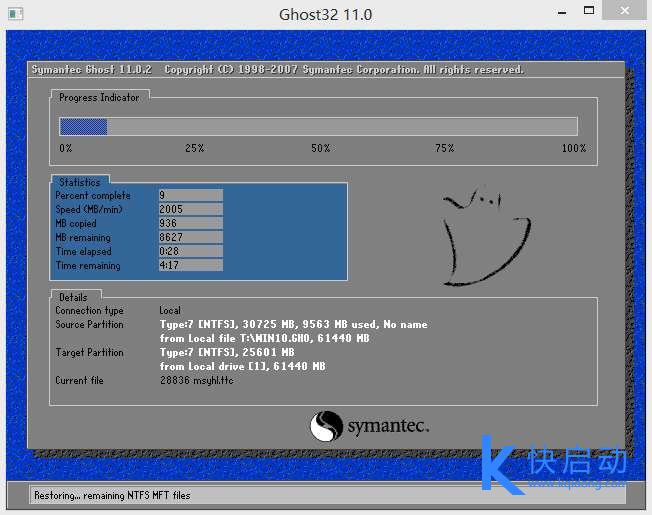Screen dimensions: 652x515
Task: Click the Percent complete value field
Action: 190,196
